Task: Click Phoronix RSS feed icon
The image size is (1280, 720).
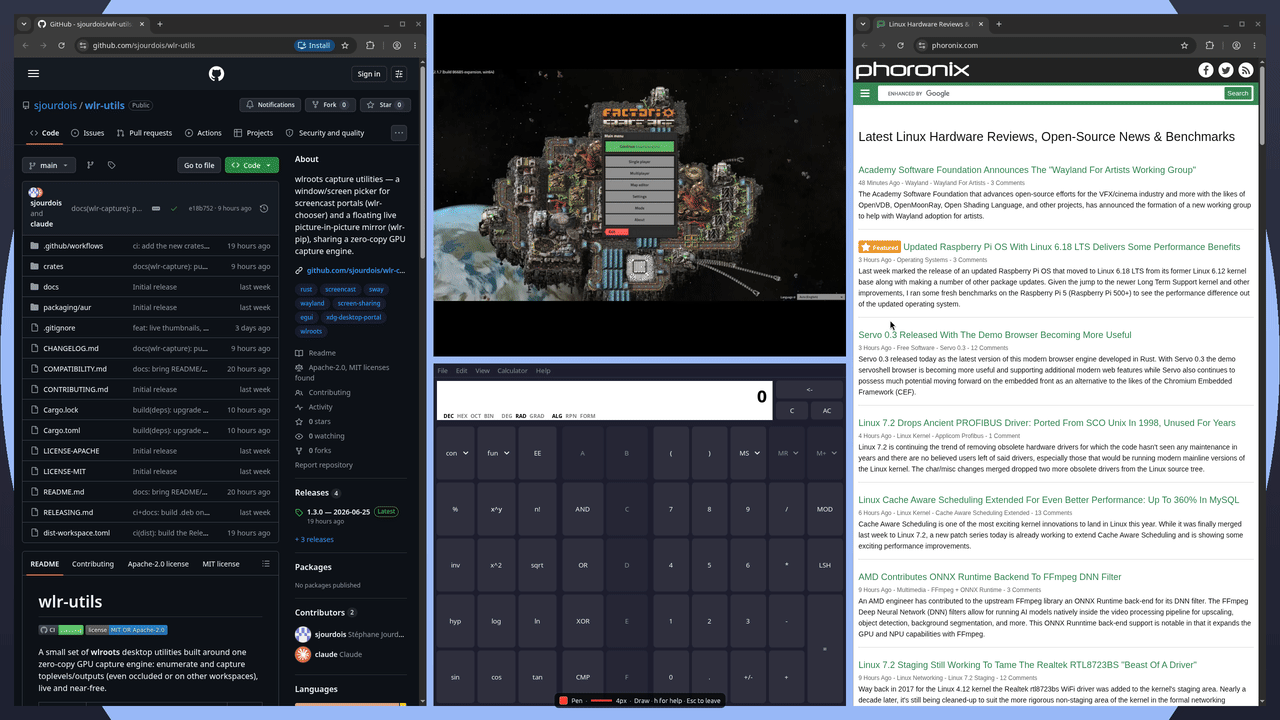Action: coord(1246,70)
